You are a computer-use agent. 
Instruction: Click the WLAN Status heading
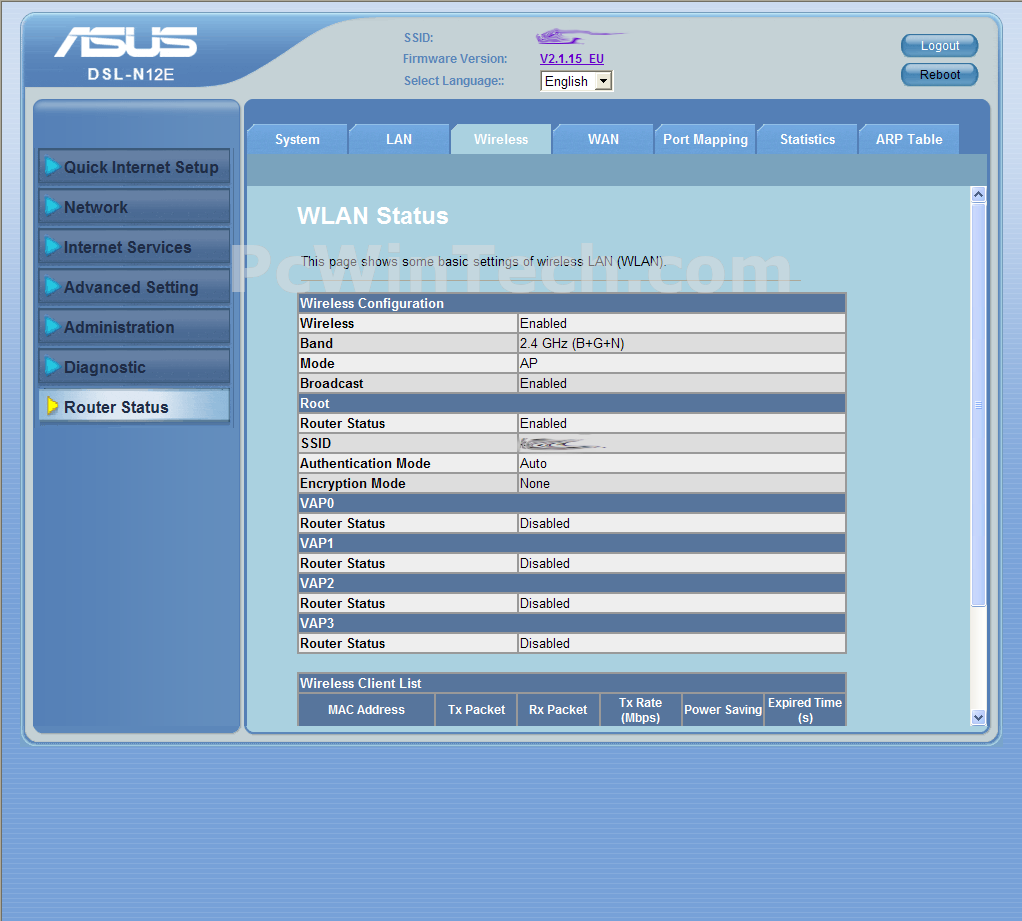[373, 216]
